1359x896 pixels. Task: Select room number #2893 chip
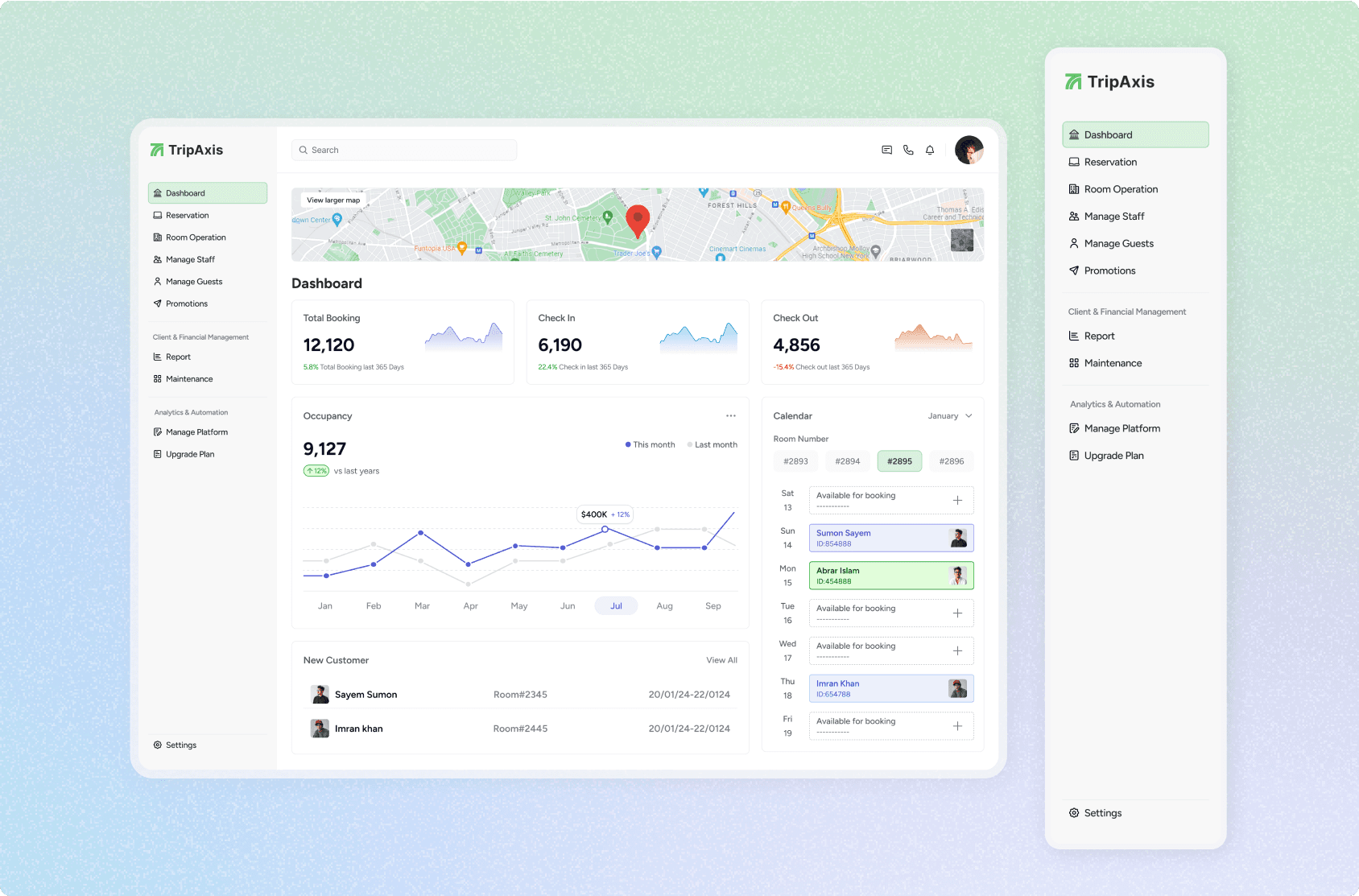point(795,461)
